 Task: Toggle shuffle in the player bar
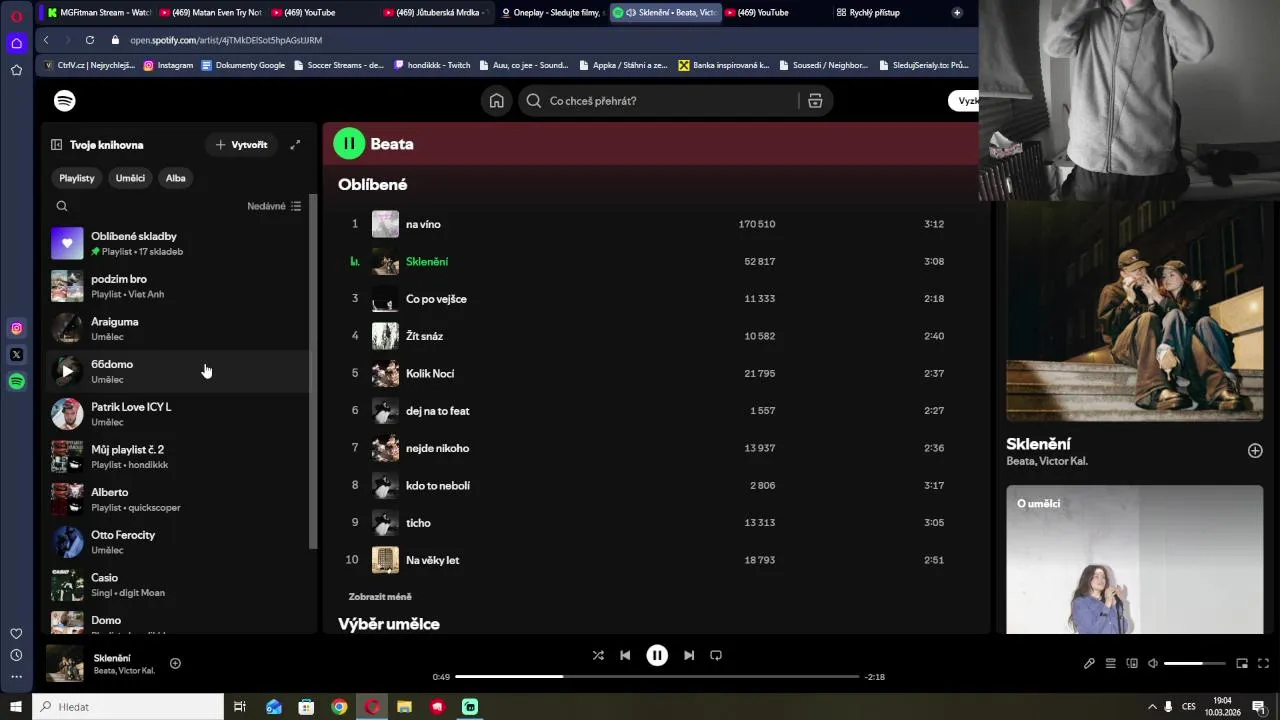[x=598, y=655]
